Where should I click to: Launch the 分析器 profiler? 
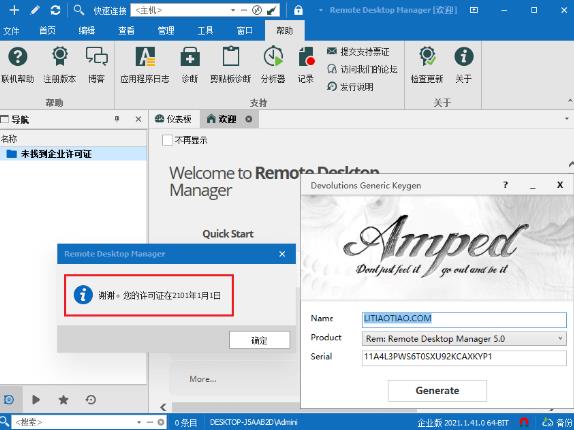tap(273, 65)
